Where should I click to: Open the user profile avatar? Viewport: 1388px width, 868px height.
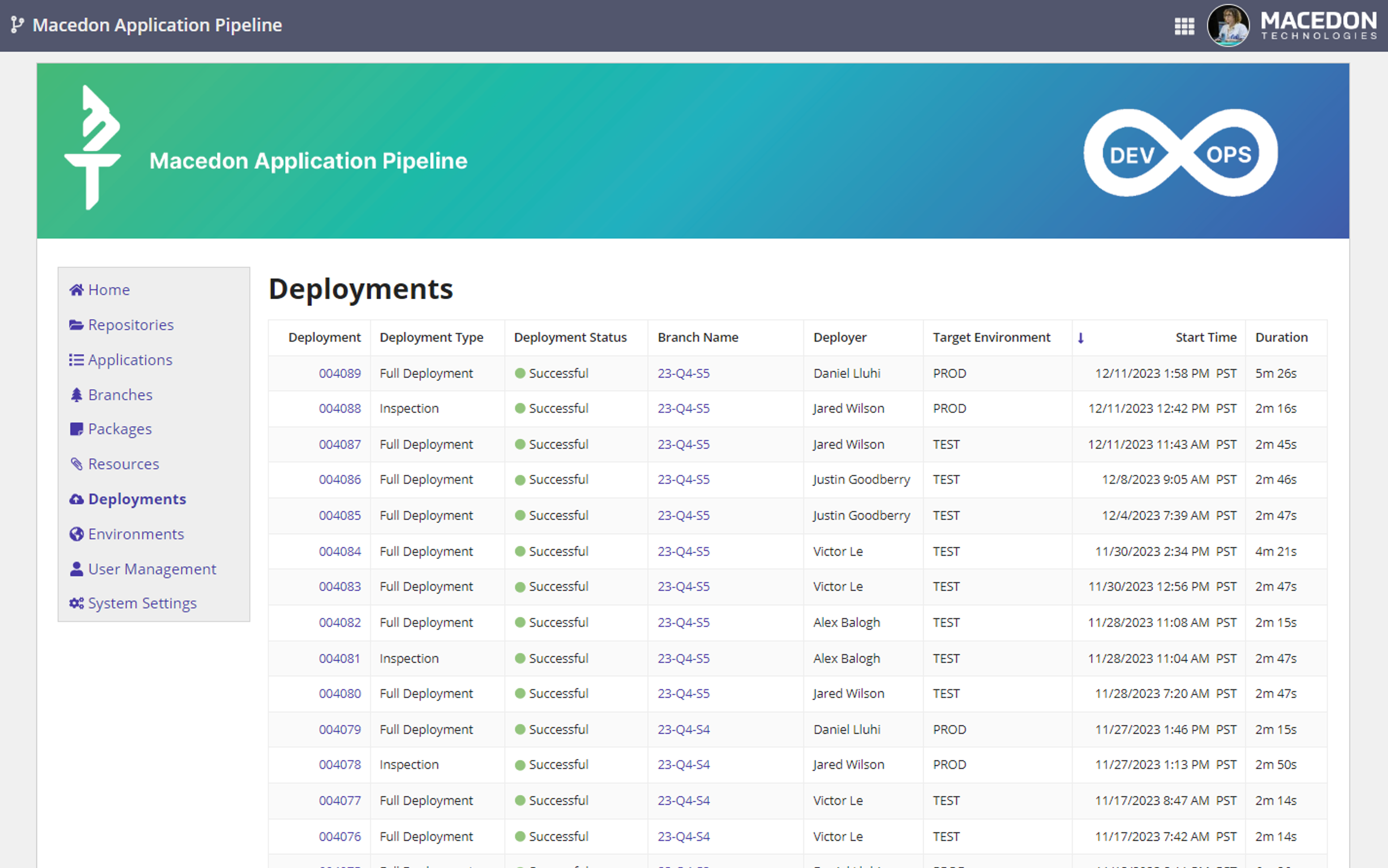click(1228, 25)
